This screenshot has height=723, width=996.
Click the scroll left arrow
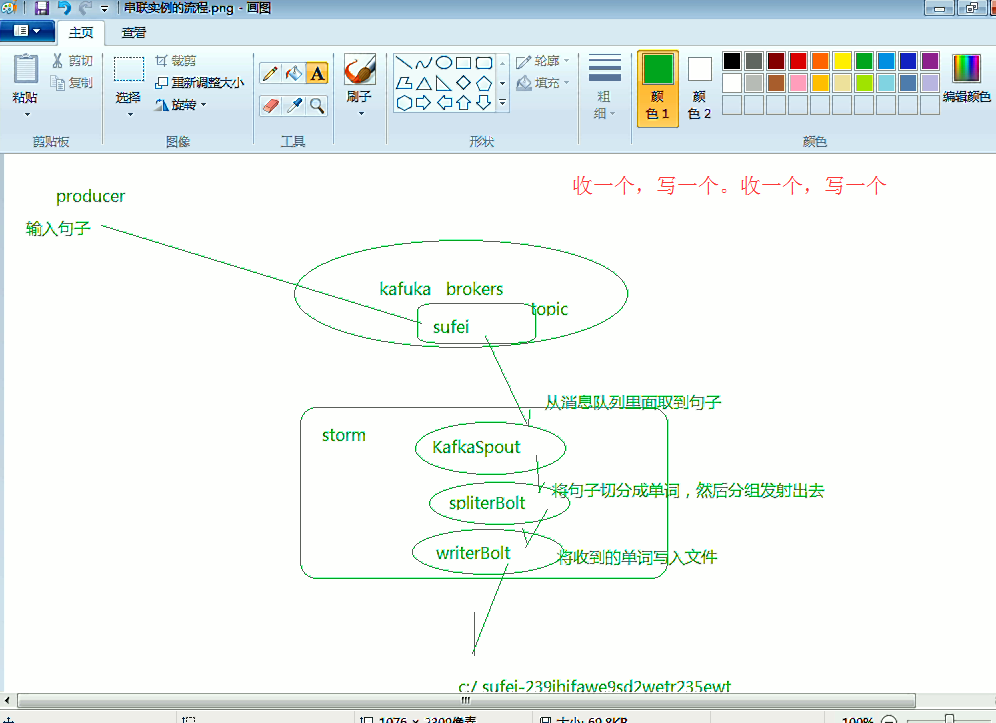7,700
